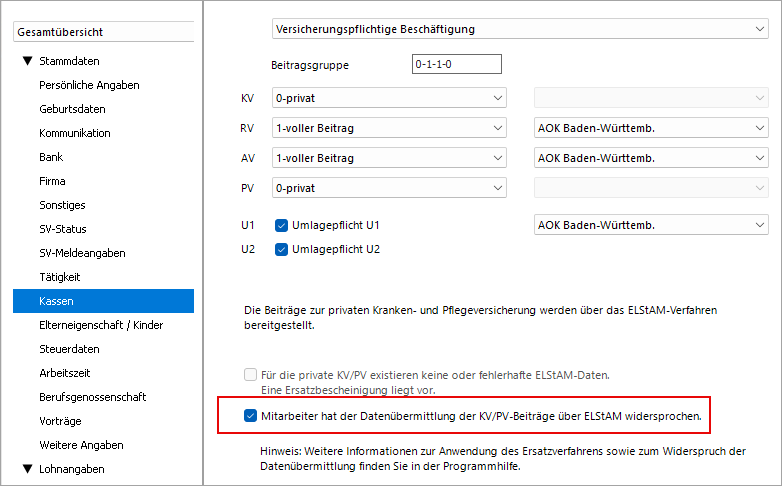Open the RV 1-voller Beitrag dropdown

coord(390,128)
